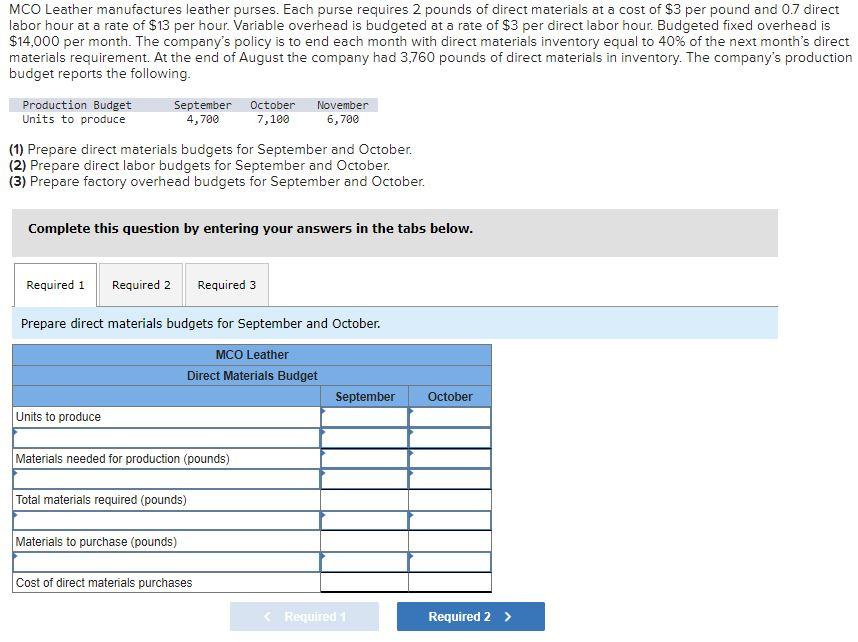The image size is (858, 642).
Task: Click September cell below Units to produce row
Action: pyautogui.click(x=364, y=438)
